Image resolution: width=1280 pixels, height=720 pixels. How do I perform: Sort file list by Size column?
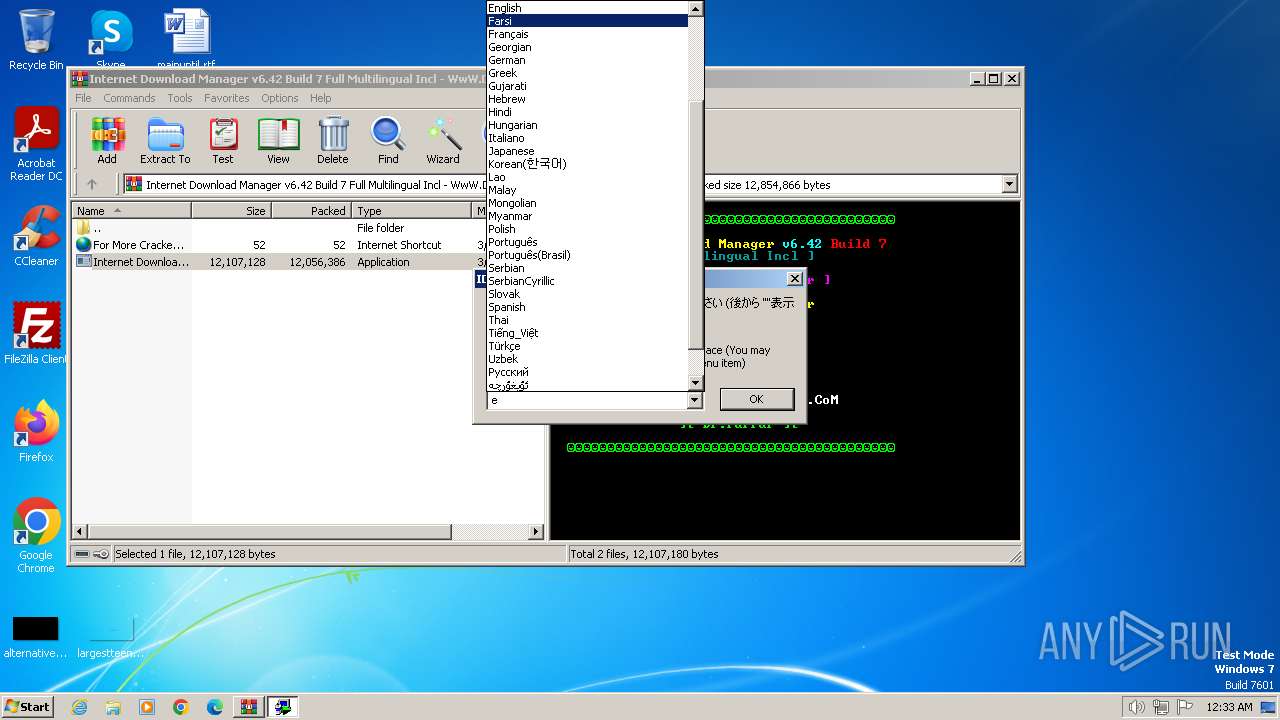point(231,211)
